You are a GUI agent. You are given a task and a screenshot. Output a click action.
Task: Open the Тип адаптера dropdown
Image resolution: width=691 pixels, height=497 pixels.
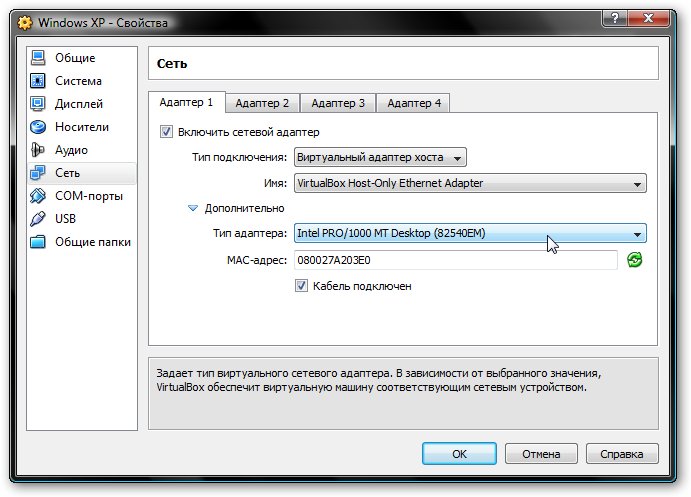tap(470, 233)
